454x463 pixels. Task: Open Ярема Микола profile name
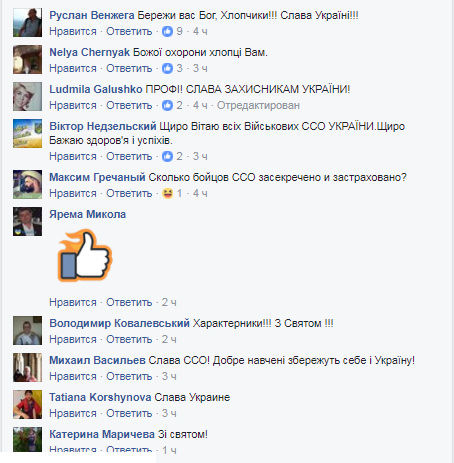click(88, 214)
